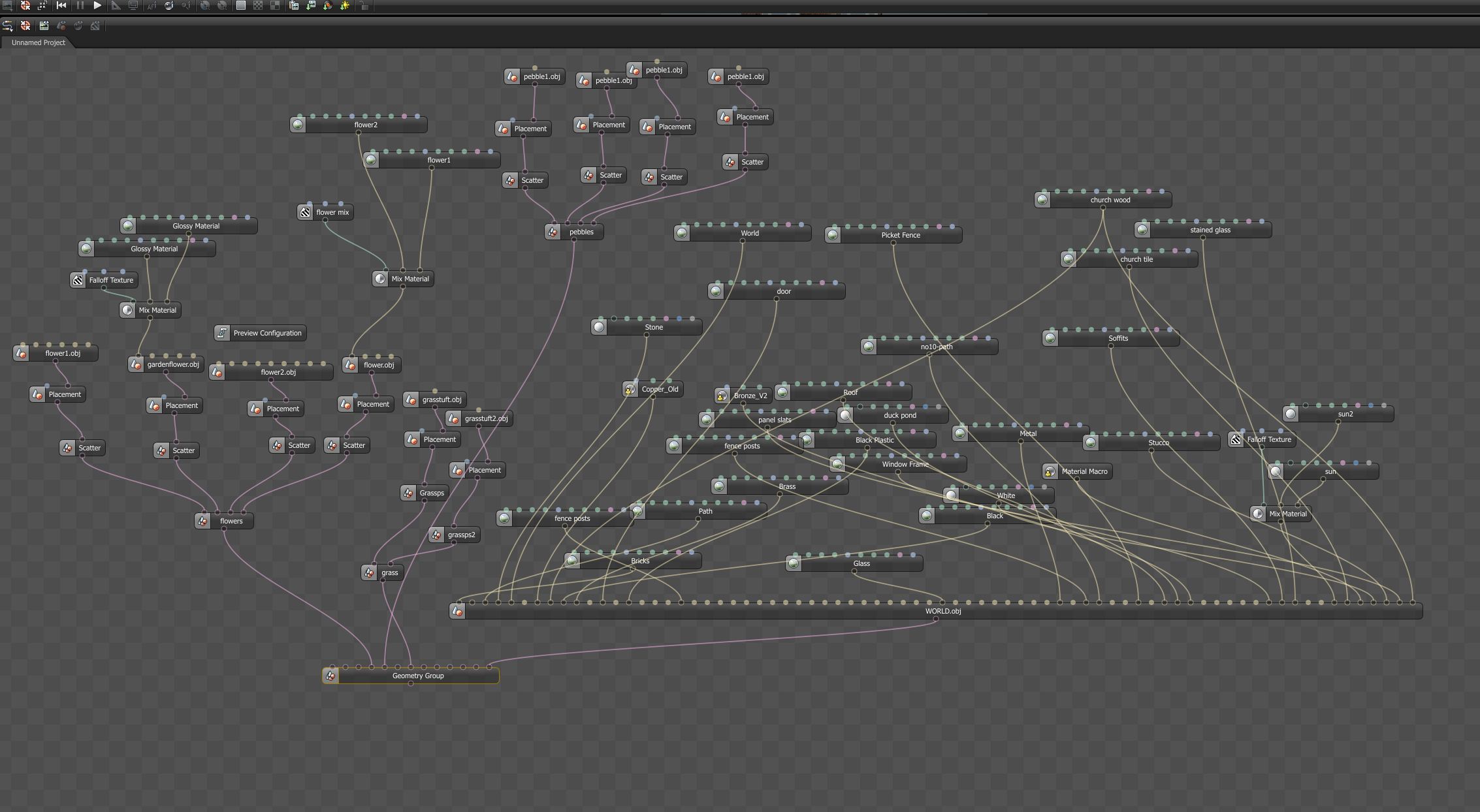
Task: Click copy render to clipboard icon
Action: (294, 5)
